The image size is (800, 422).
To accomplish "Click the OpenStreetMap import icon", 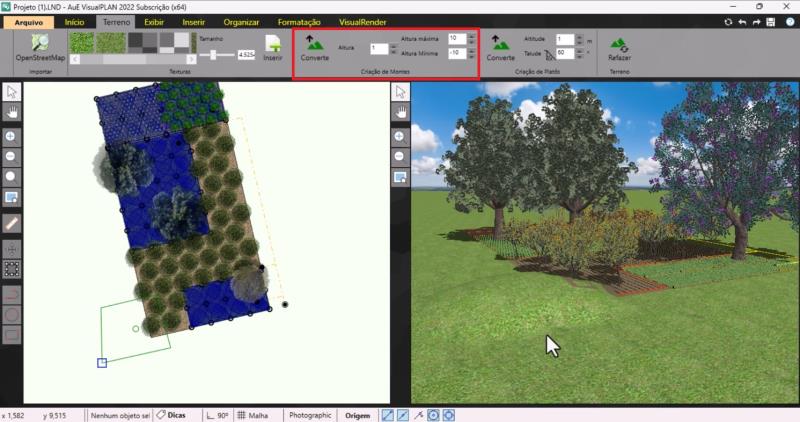I will pyautogui.click(x=40, y=43).
